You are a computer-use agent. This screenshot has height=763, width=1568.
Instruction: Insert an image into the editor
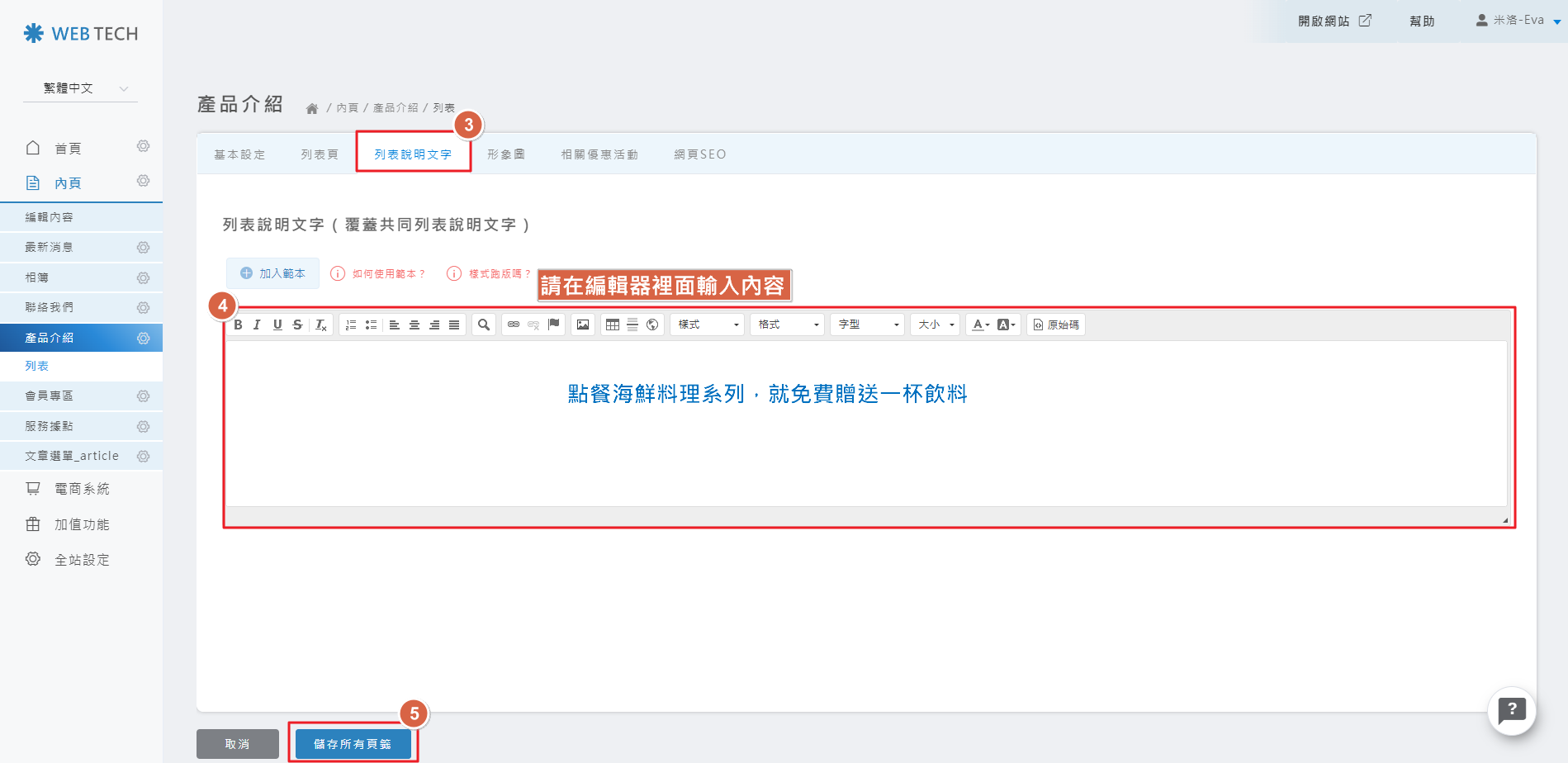click(583, 325)
